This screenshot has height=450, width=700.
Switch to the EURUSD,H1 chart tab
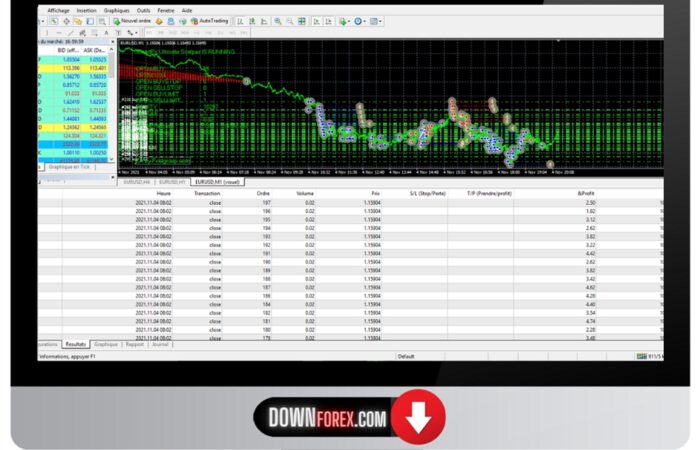point(172,182)
